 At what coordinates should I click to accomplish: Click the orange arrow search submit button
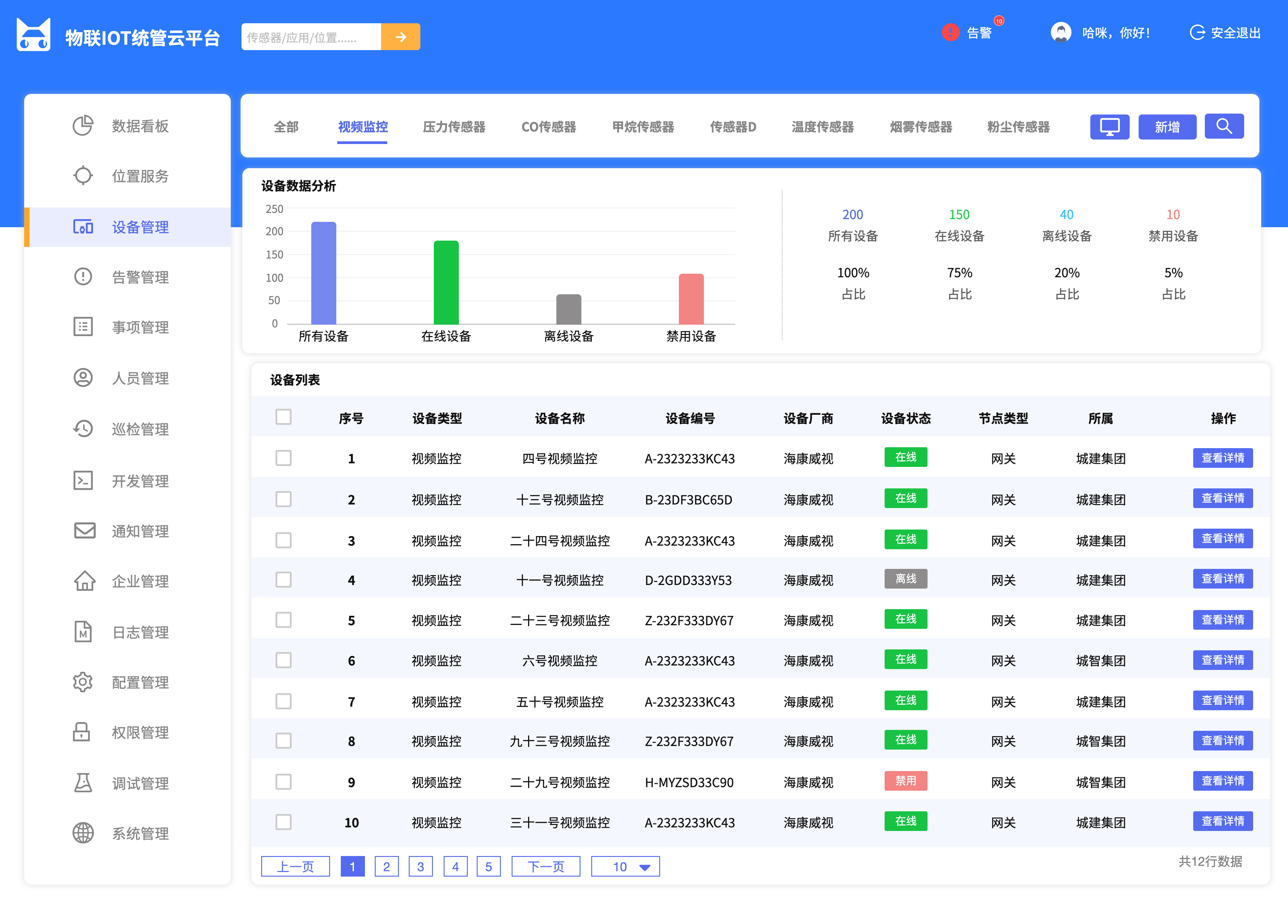click(x=400, y=37)
